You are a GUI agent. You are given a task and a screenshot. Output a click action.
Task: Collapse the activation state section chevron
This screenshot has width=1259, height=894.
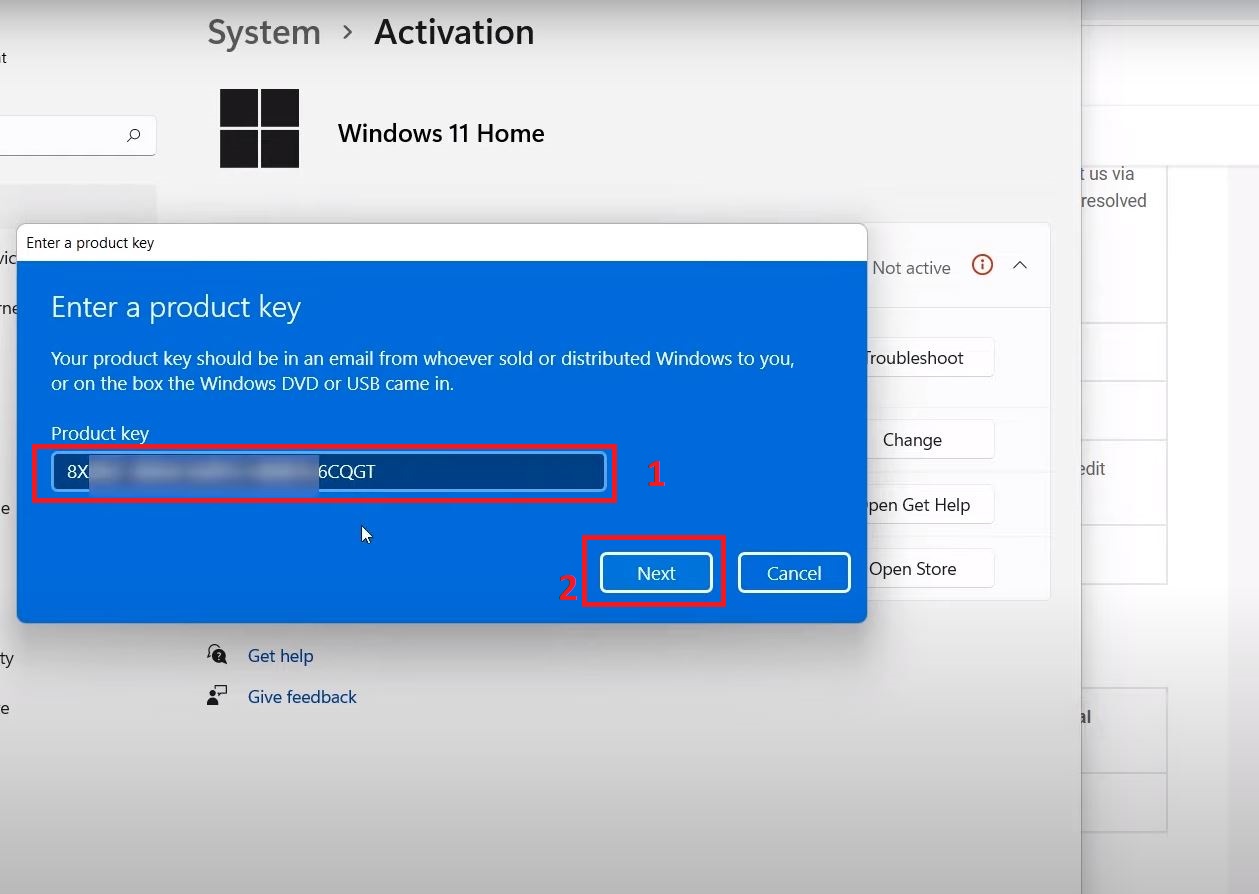tap(1020, 266)
